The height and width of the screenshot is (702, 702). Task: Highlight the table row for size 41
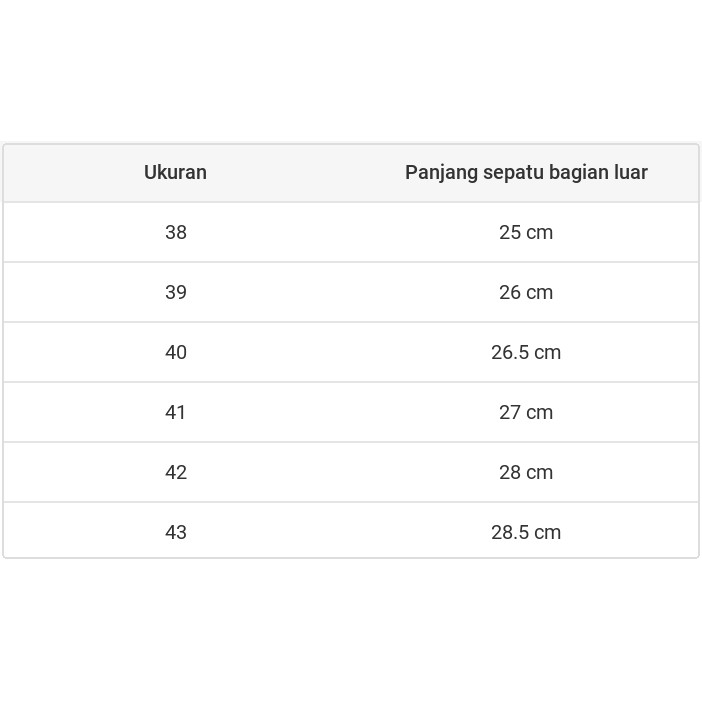pyautogui.click(x=350, y=412)
